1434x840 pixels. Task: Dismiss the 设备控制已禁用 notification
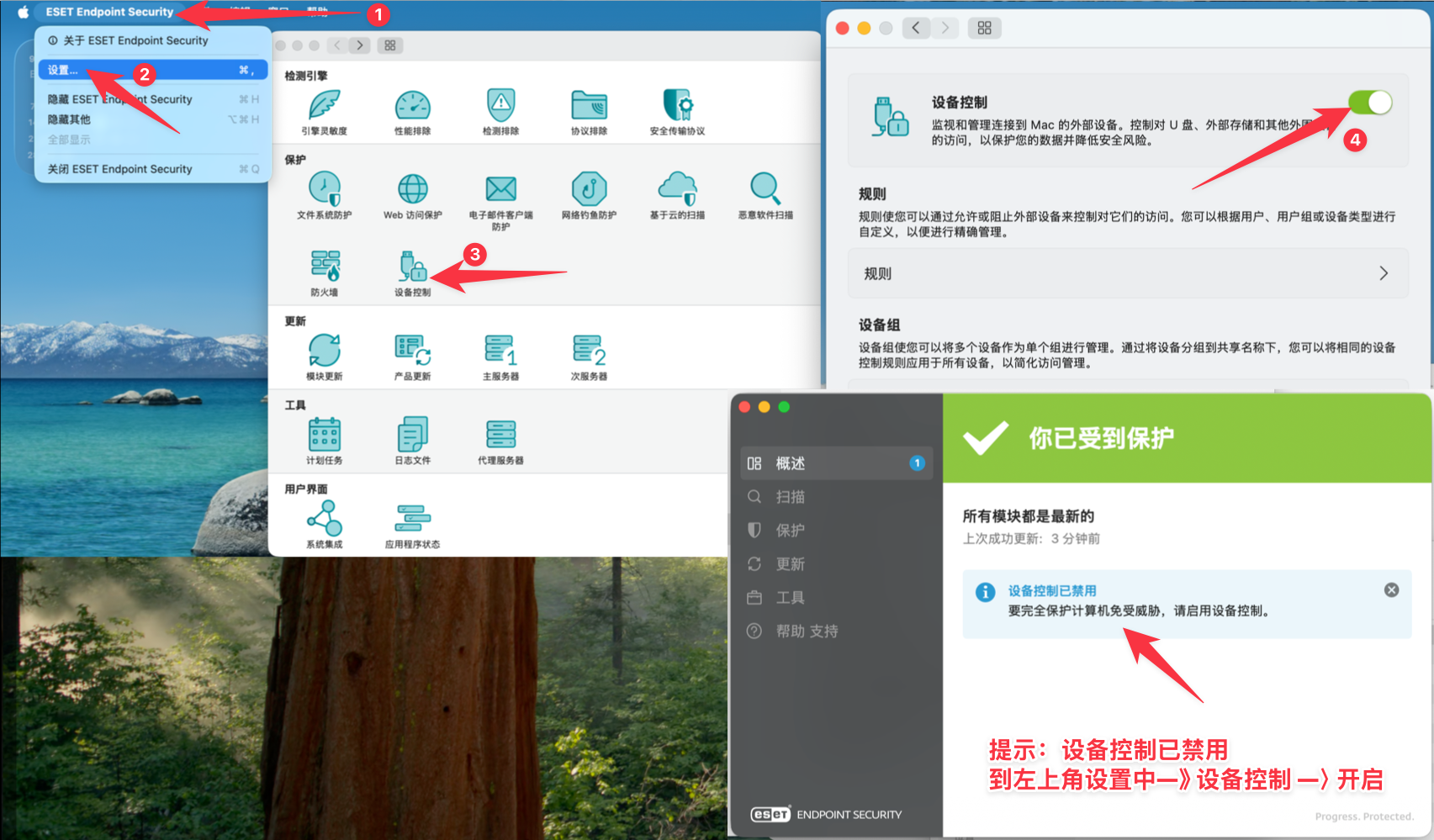[1392, 590]
